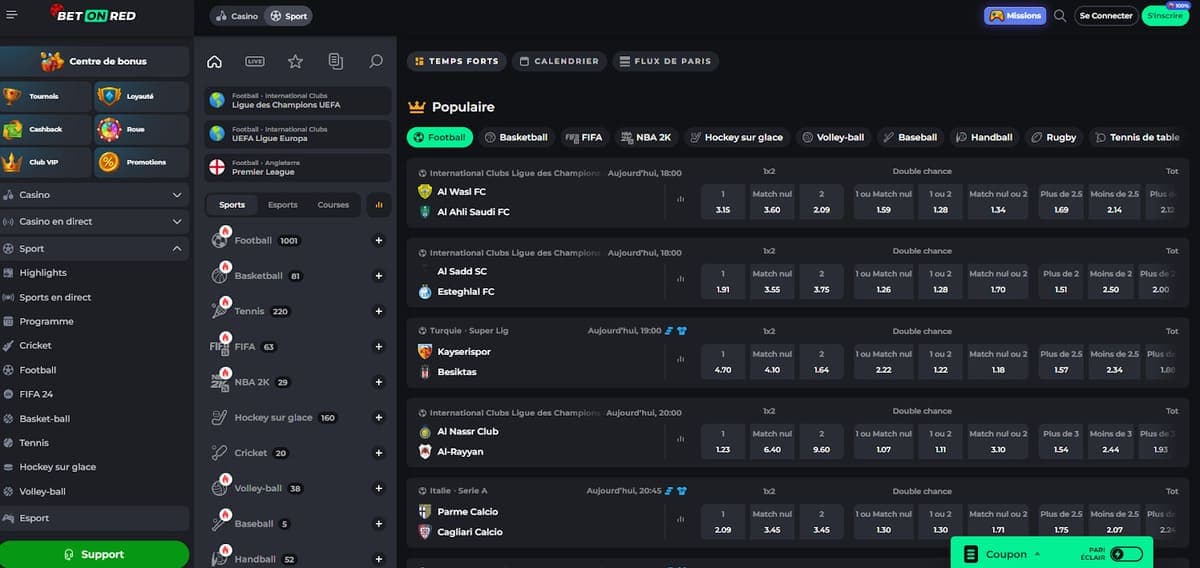Open the orange statistics chart icon
The height and width of the screenshot is (568, 1200).
379,205
